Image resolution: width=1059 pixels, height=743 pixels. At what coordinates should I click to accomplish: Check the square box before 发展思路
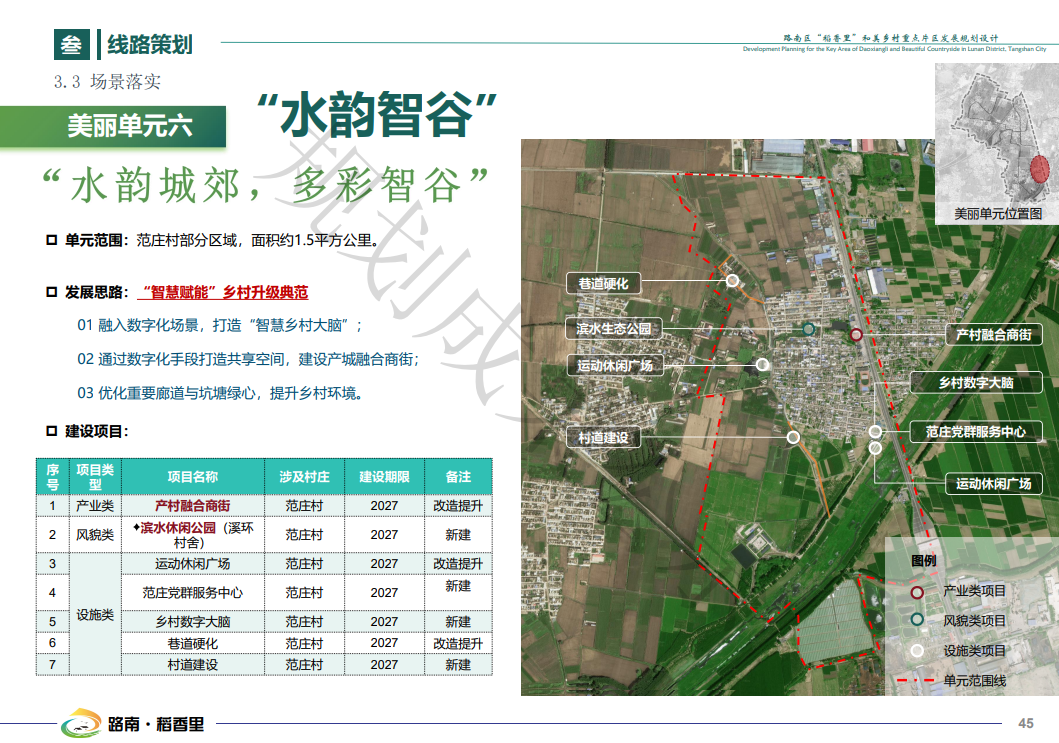click(x=52, y=293)
